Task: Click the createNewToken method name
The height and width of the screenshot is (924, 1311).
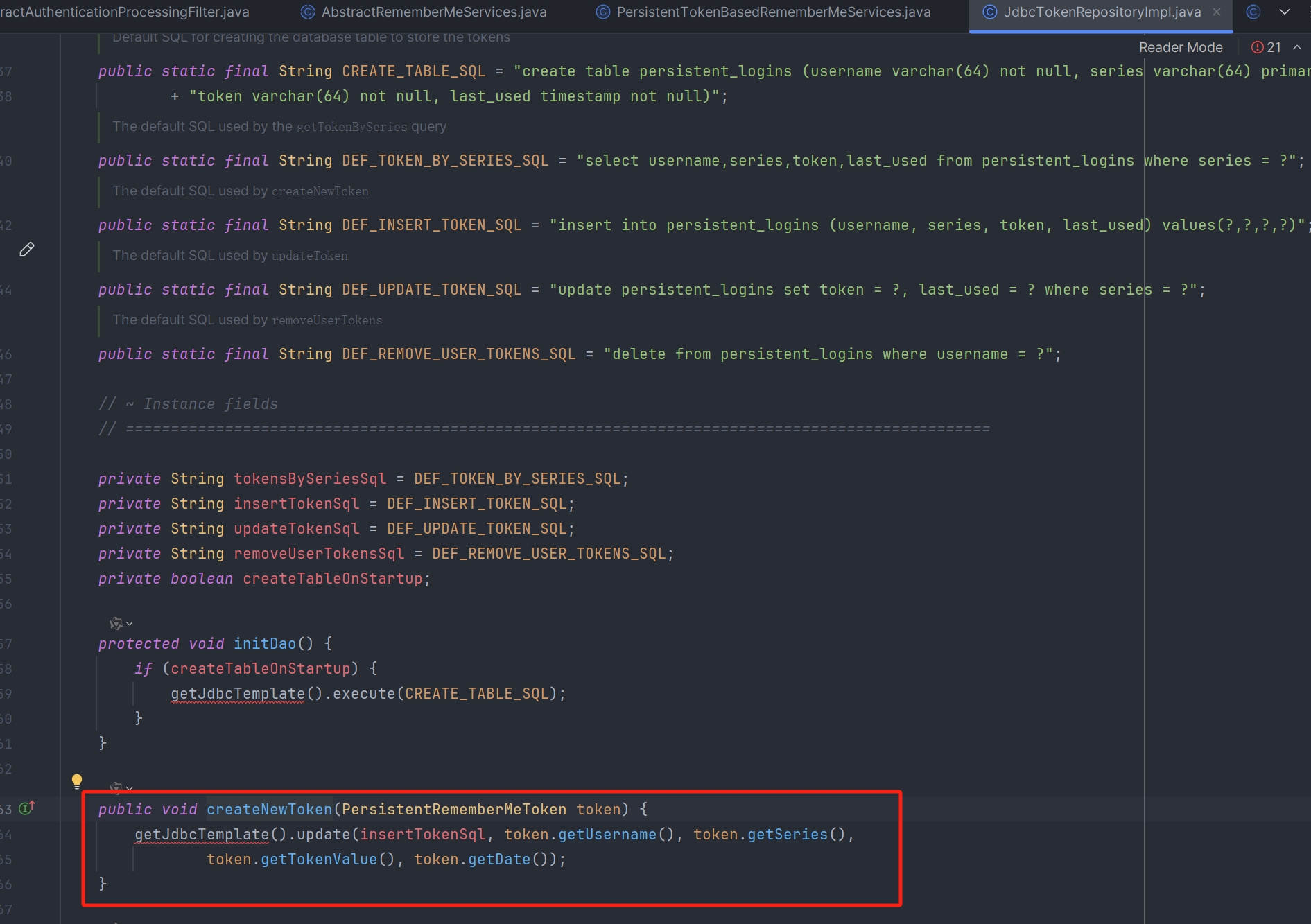Action: click(269, 810)
